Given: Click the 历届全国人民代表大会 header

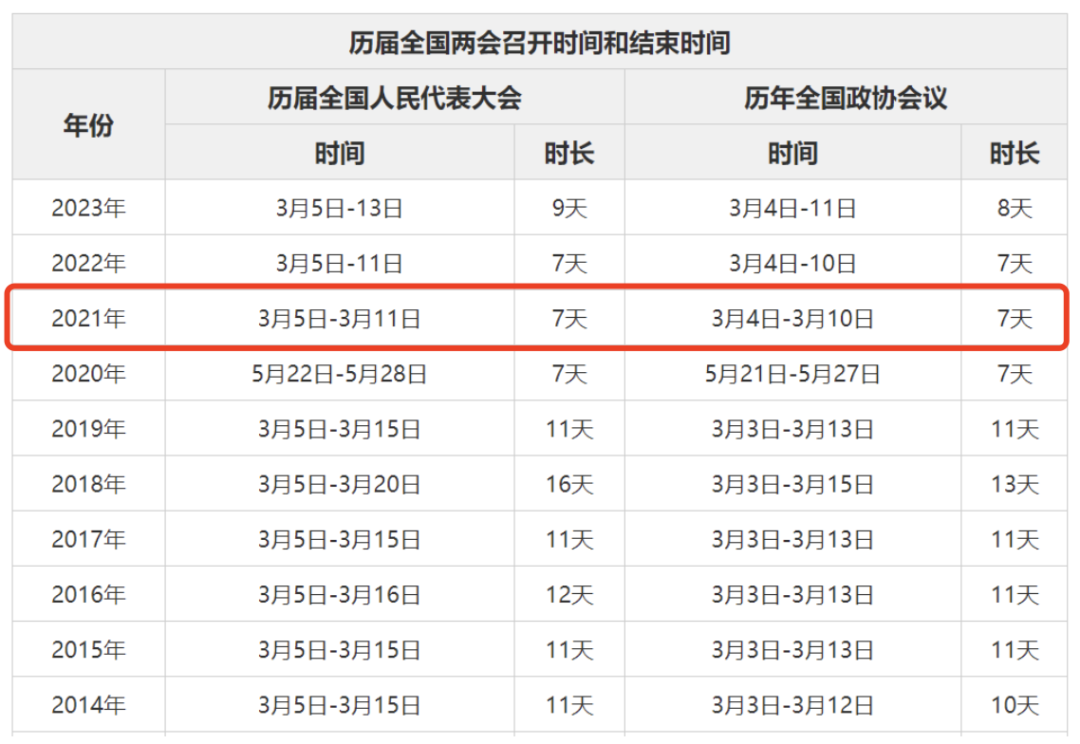Looking at the screenshot, I should coord(395,98).
